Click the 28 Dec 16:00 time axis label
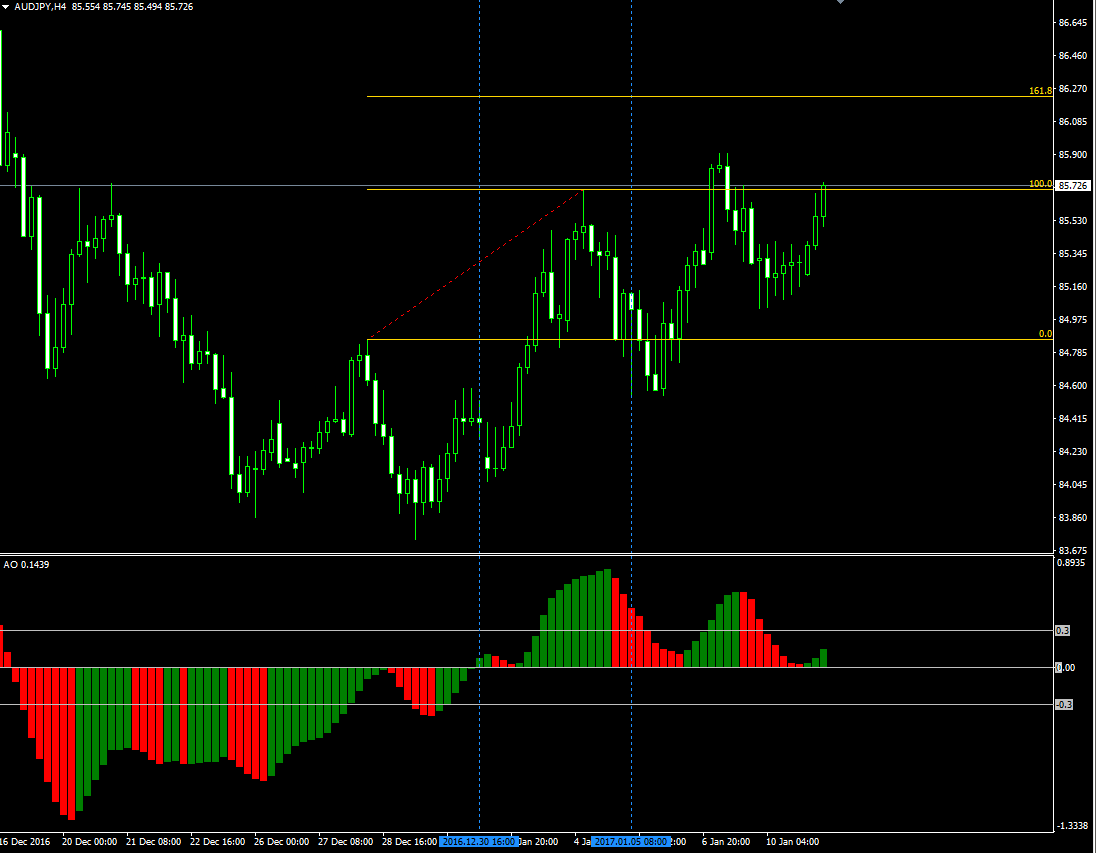The width and height of the screenshot is (1096, 853). point(410,842)
